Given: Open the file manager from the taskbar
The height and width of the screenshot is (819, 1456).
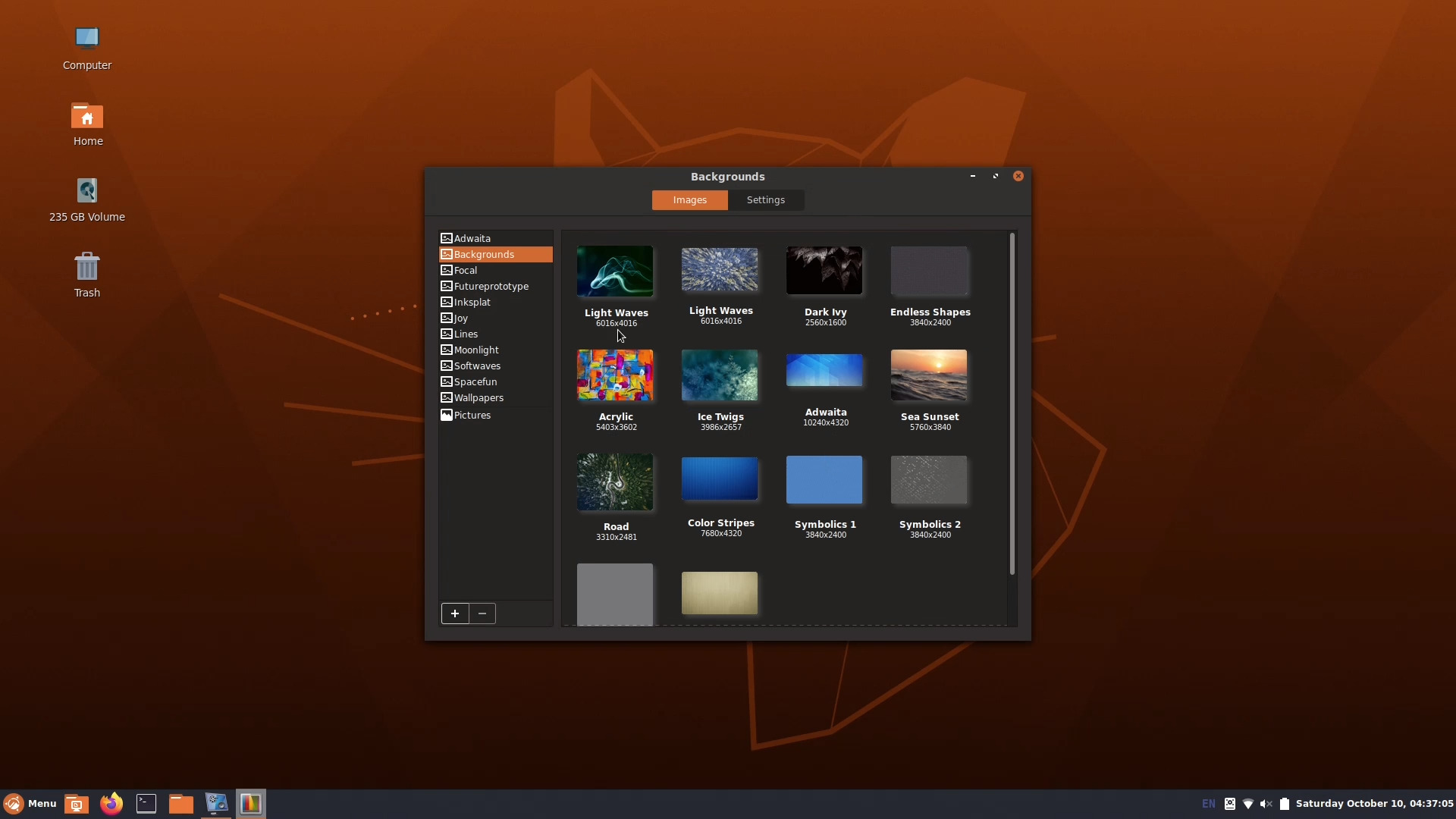Looking at the screenshot, I should 180,803.
